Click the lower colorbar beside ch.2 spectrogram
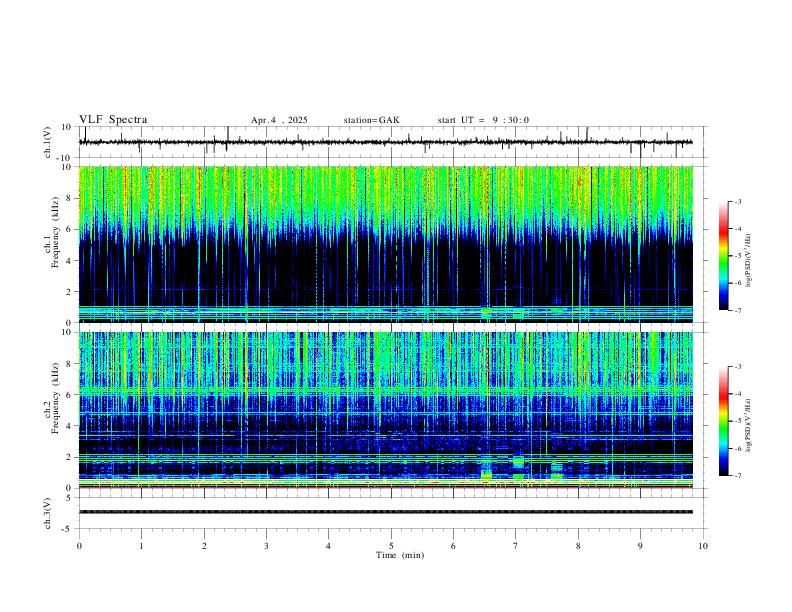This screenshot has width=792, height=612. tap(723, 421)
